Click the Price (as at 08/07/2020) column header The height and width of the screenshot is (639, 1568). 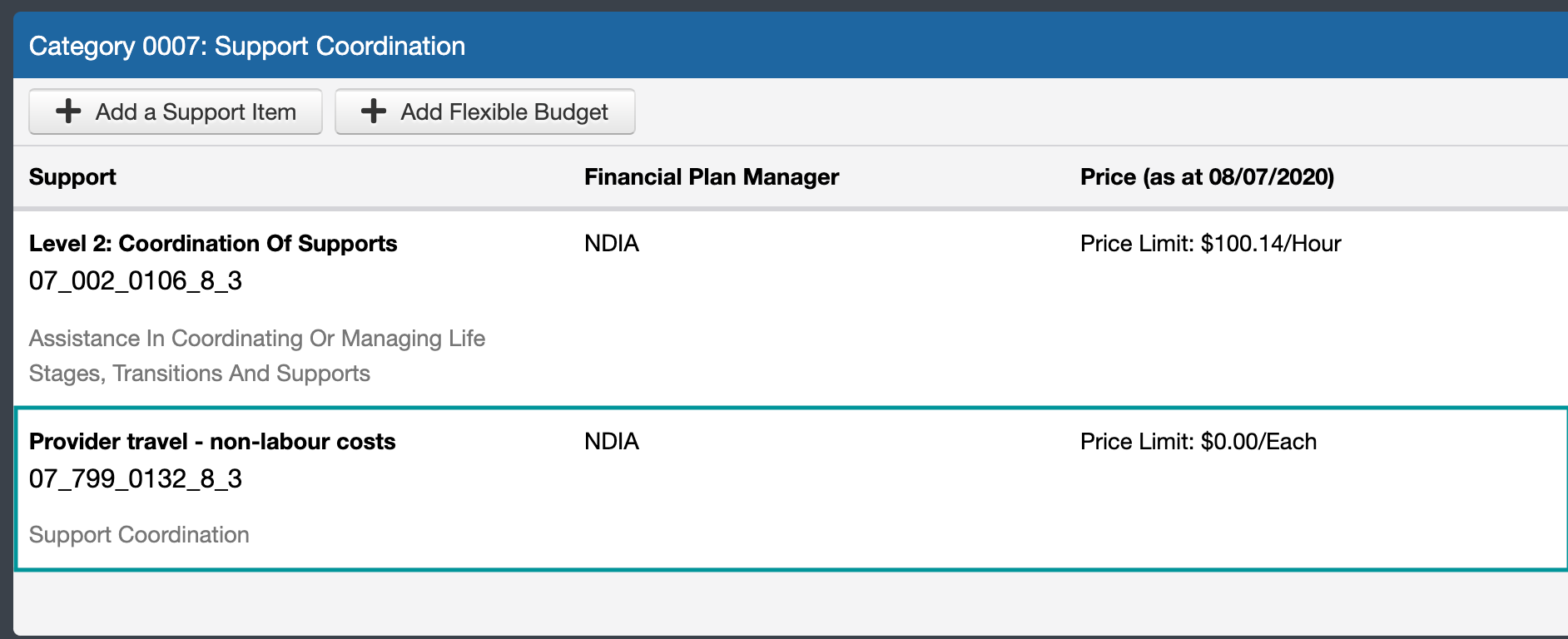click(1207, 177)
